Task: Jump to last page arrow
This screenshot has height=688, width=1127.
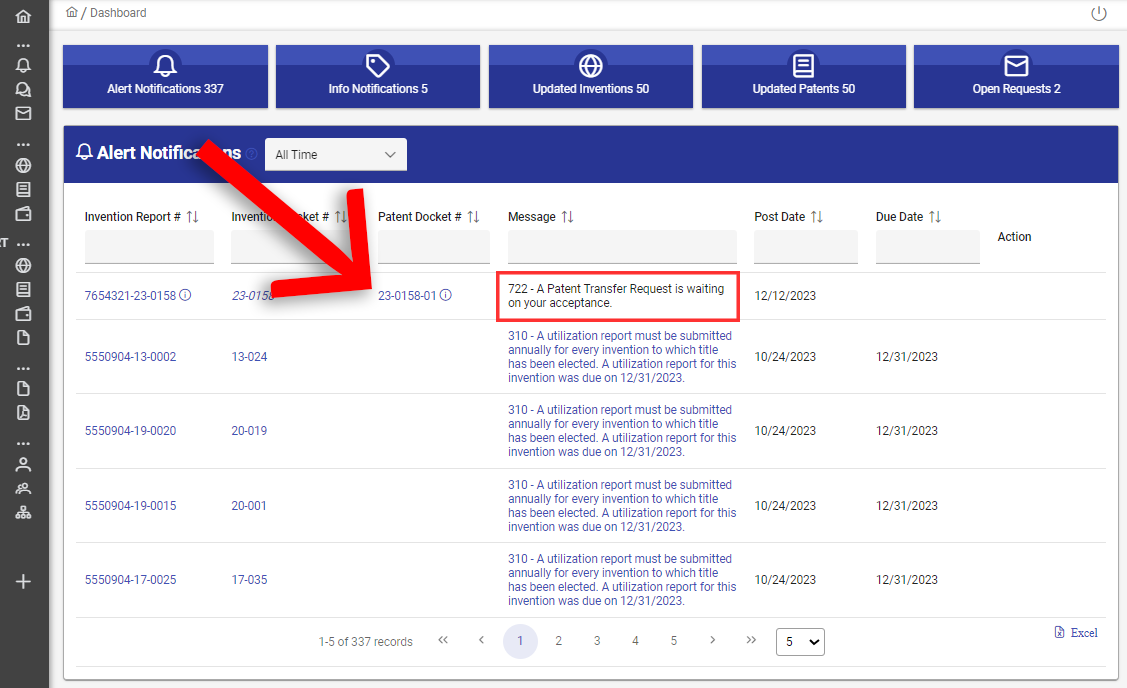Action: 751,641
